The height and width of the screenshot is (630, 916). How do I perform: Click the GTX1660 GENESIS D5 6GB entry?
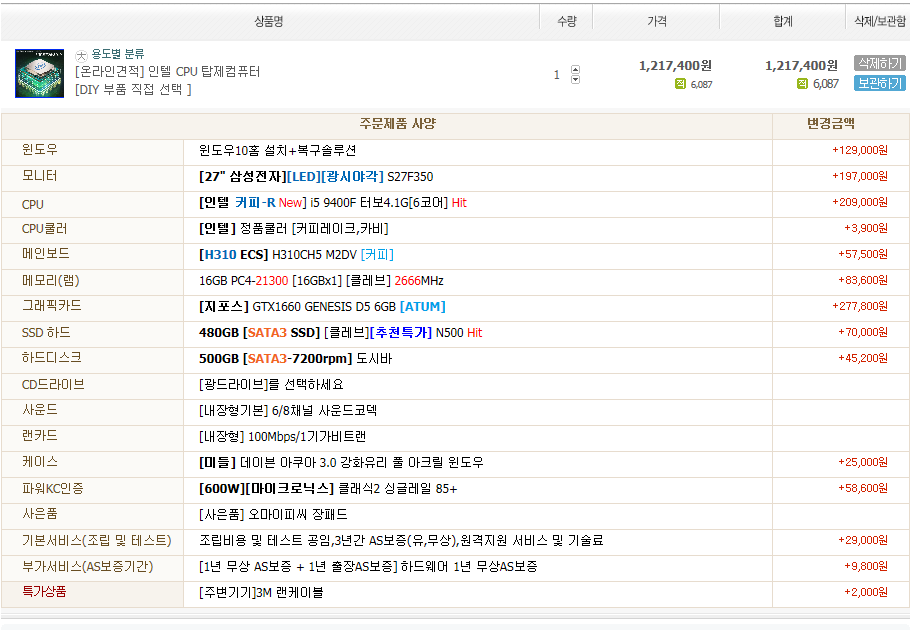point(322,307)
